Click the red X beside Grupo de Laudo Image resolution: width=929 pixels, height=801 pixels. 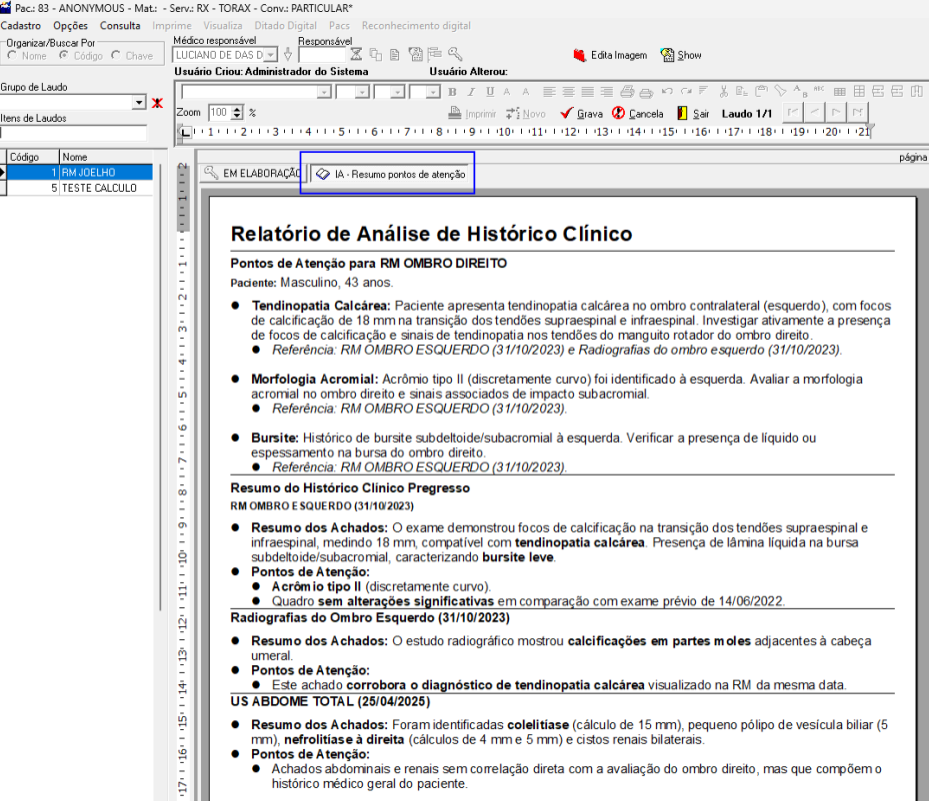coord(157,103)
